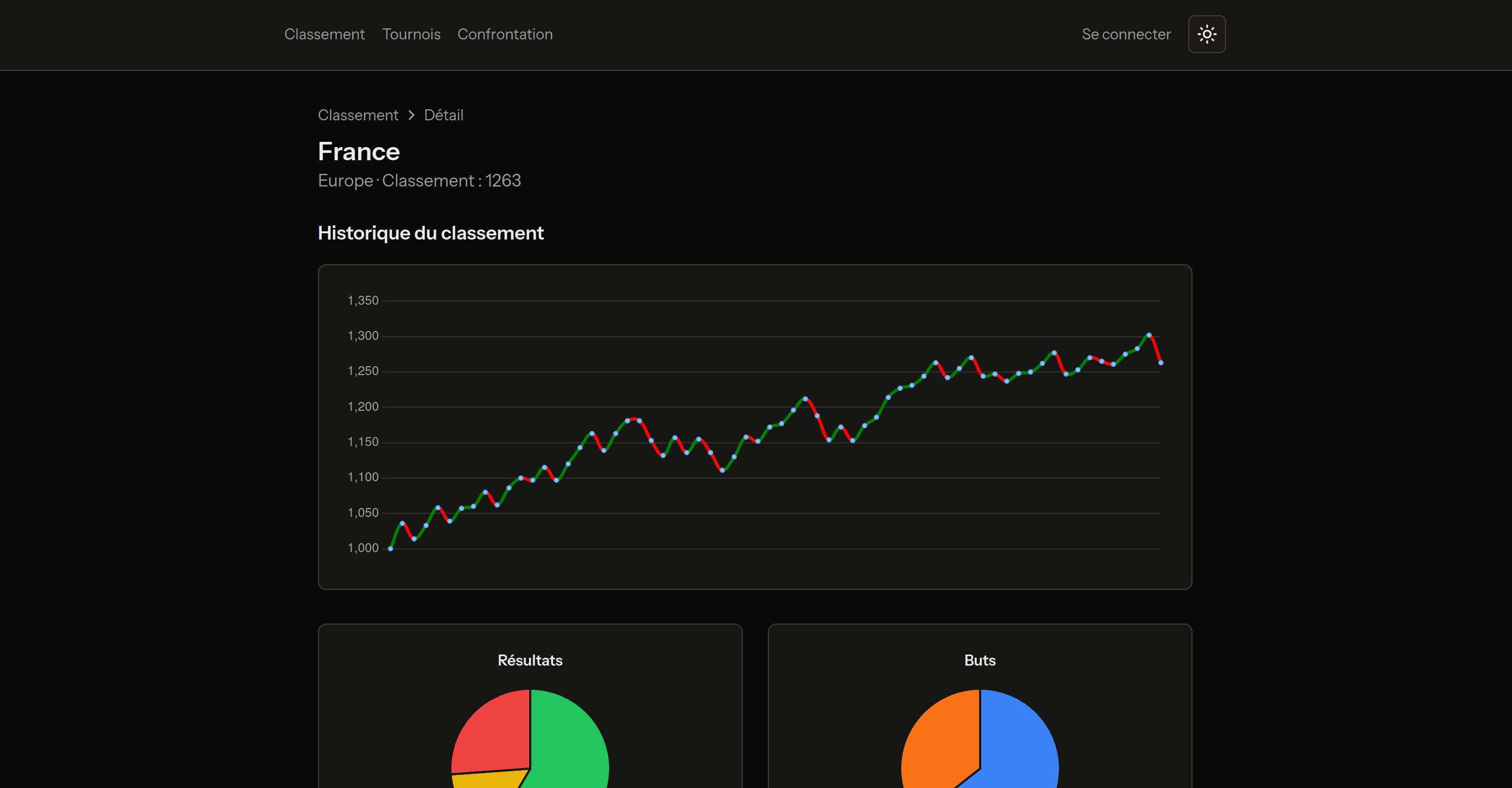Return to Classement via breadcrumb
1512x788 pixels.
coord(358,115)
